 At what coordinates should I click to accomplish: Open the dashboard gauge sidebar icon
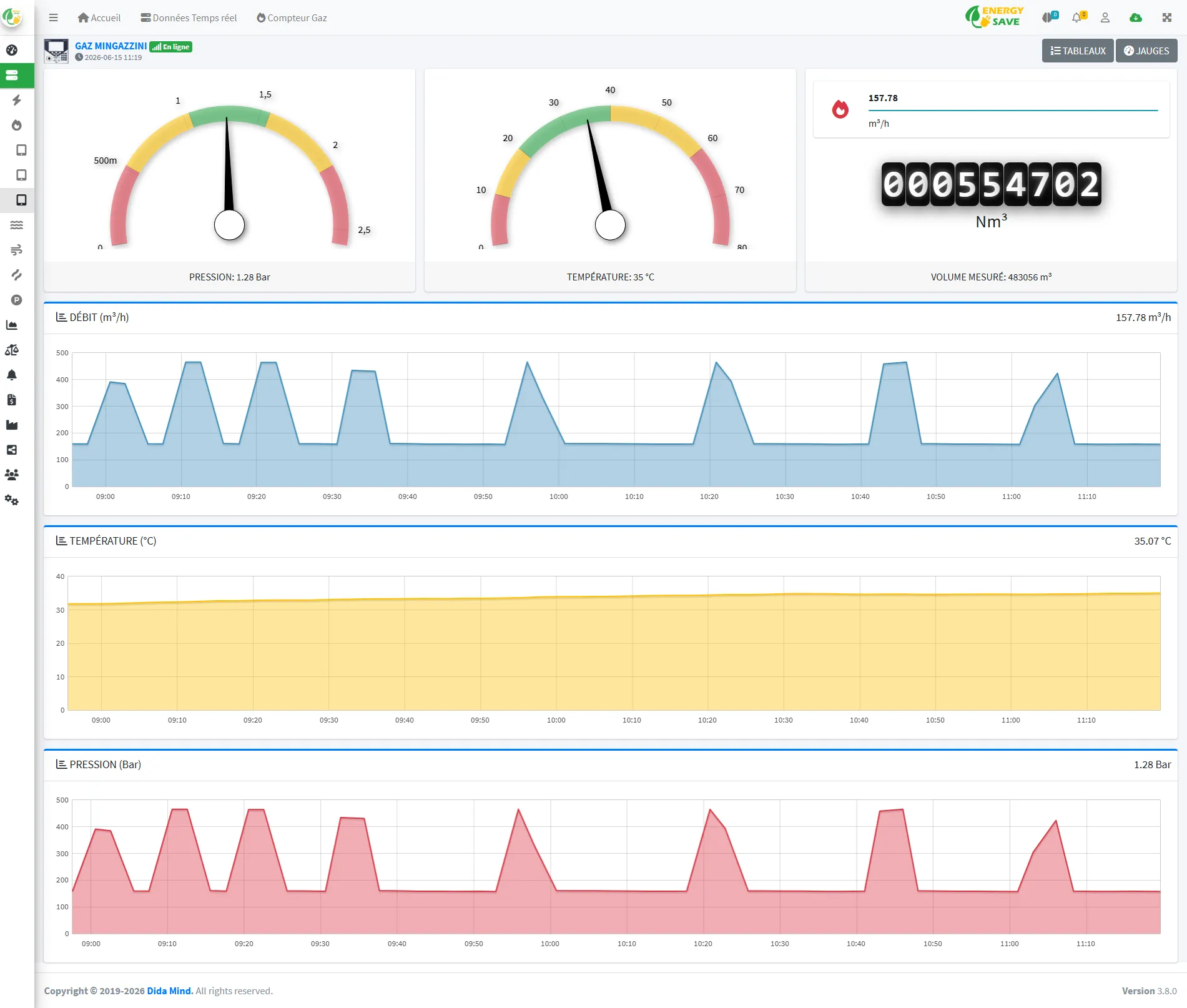click(12, 50)
